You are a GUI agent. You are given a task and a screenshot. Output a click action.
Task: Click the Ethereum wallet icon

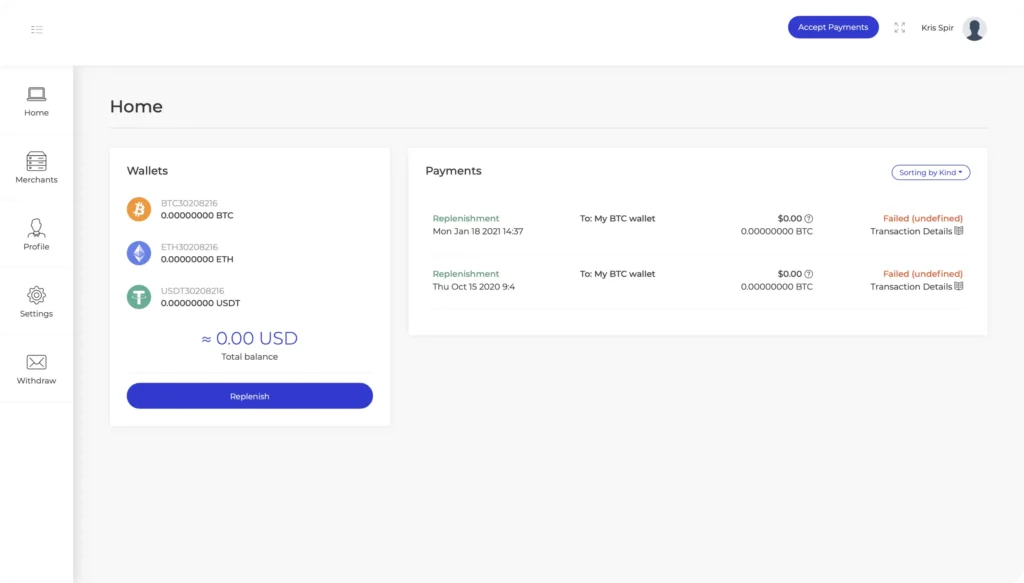[138, 253]
